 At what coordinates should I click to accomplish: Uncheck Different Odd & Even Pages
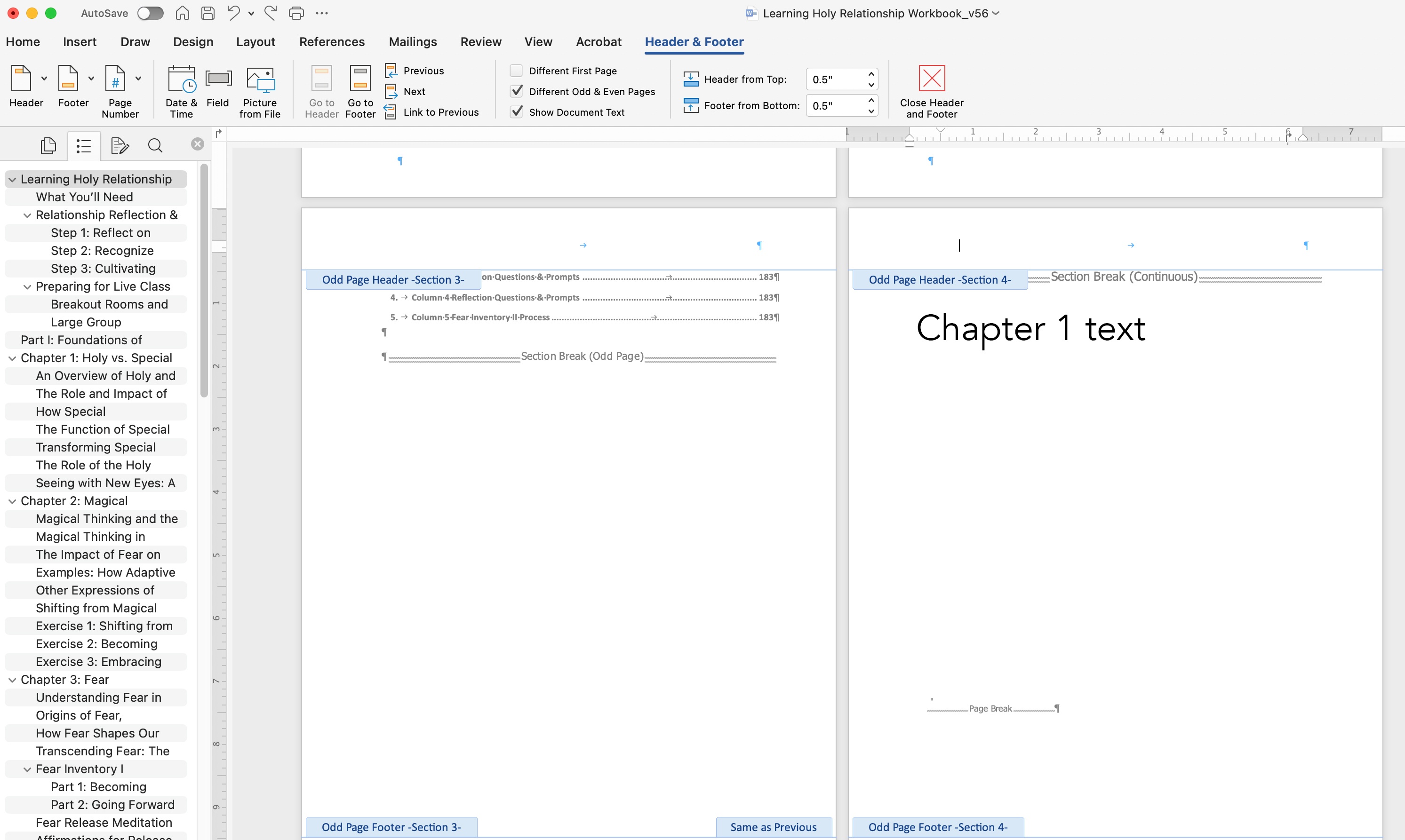tap(516, 91)
